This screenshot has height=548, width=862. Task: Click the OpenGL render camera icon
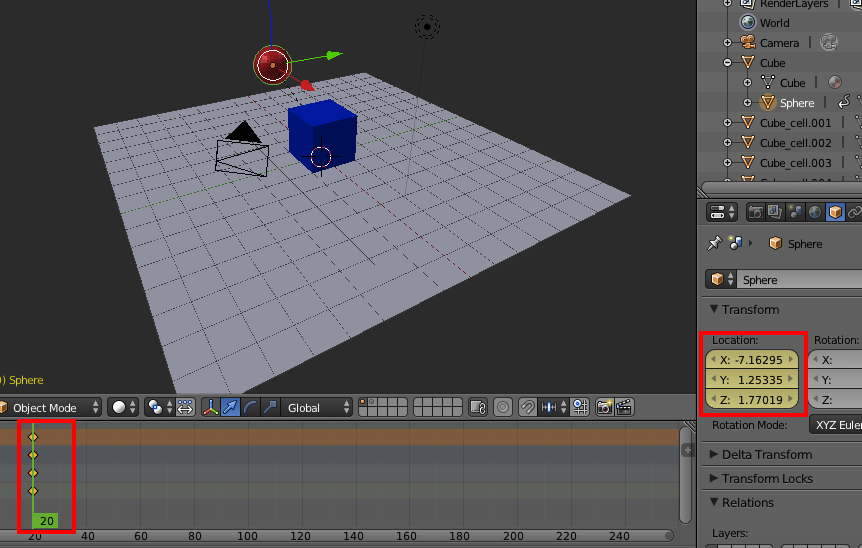(x=604, y=407)
